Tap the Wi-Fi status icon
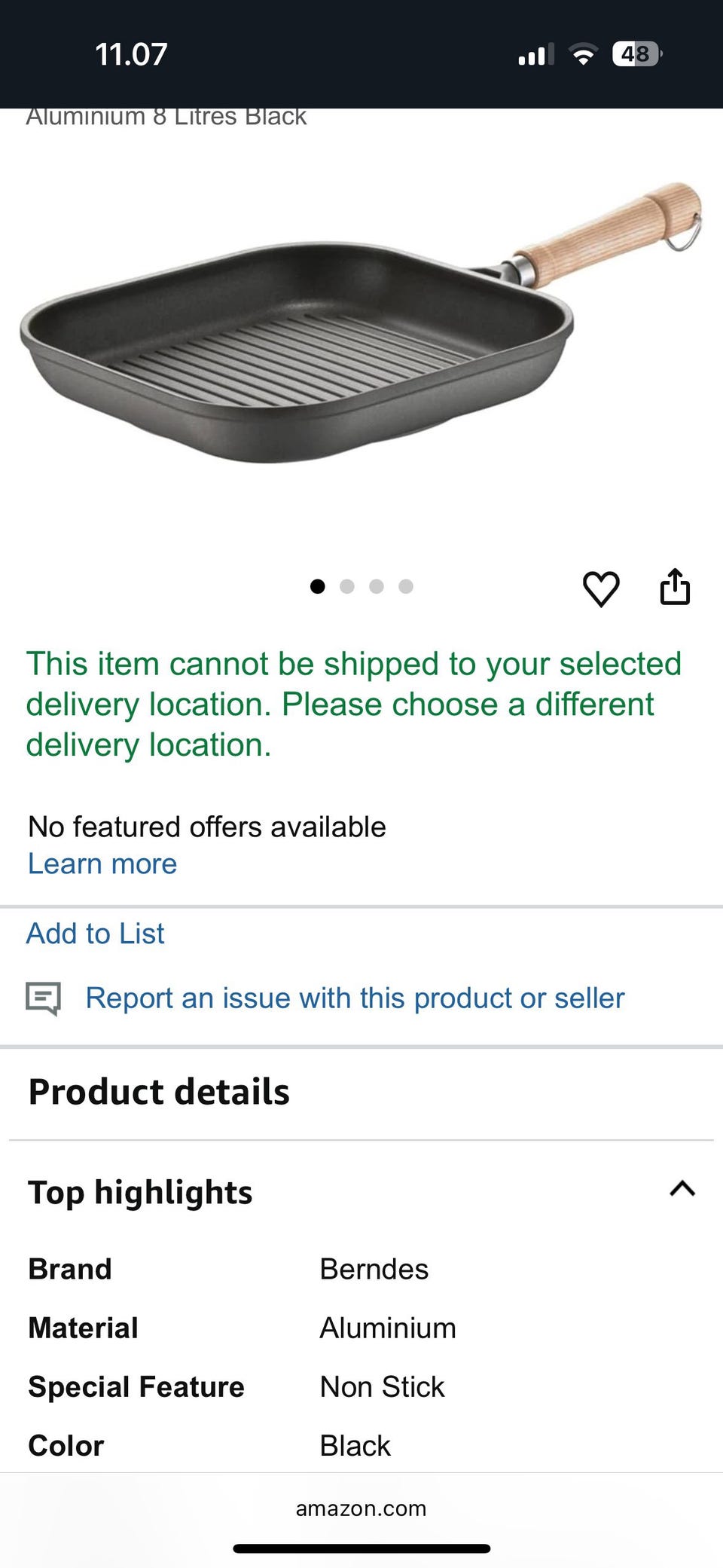This screenshot has width=723, height=1568. [x=582, y=54]
